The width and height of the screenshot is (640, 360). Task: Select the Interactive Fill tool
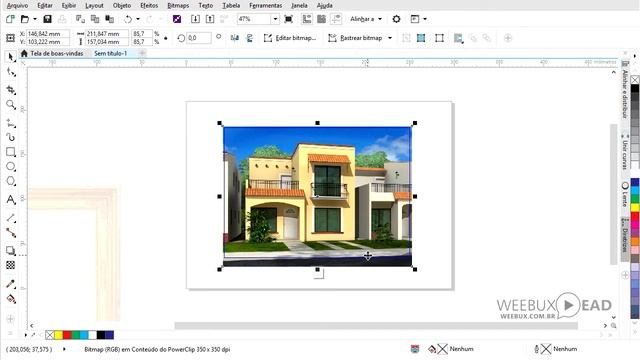(11, 299)
